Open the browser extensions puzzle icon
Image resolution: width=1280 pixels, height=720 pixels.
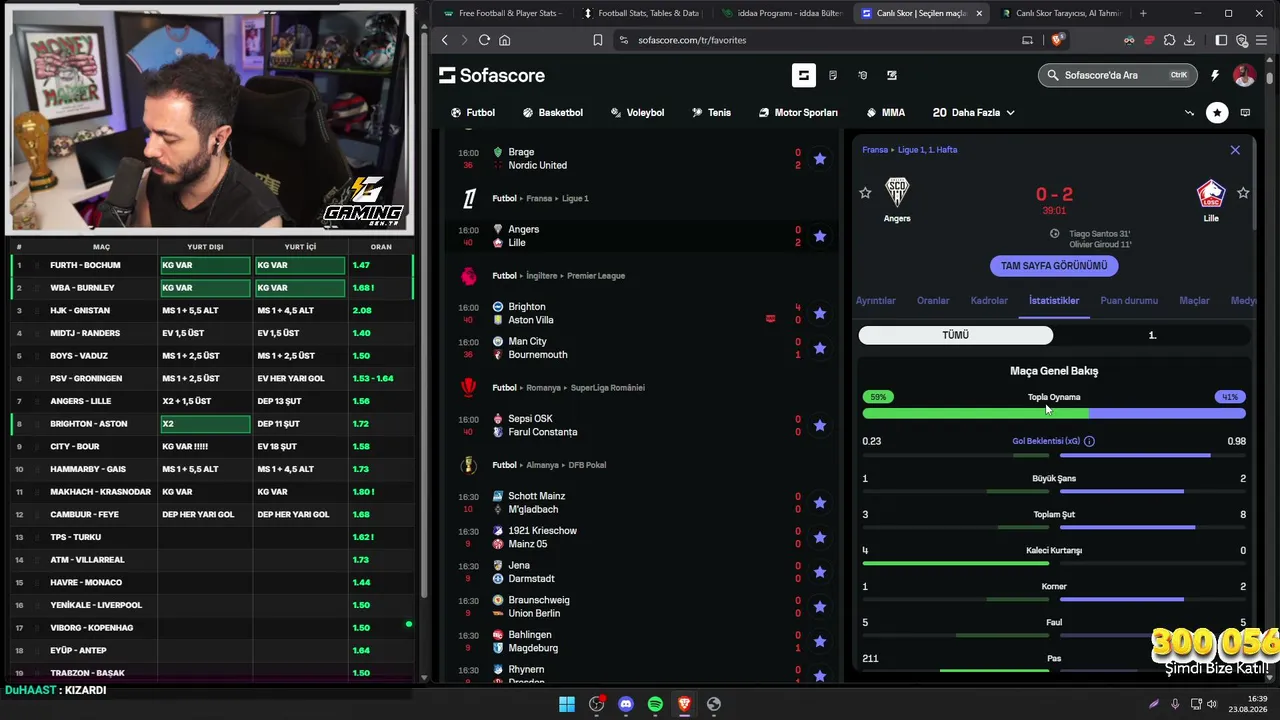(x=1170, y=40)
